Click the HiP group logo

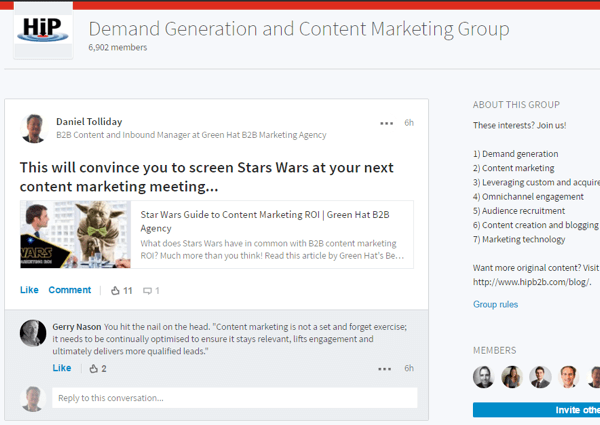pyautogui.click(x=43, y=30)
